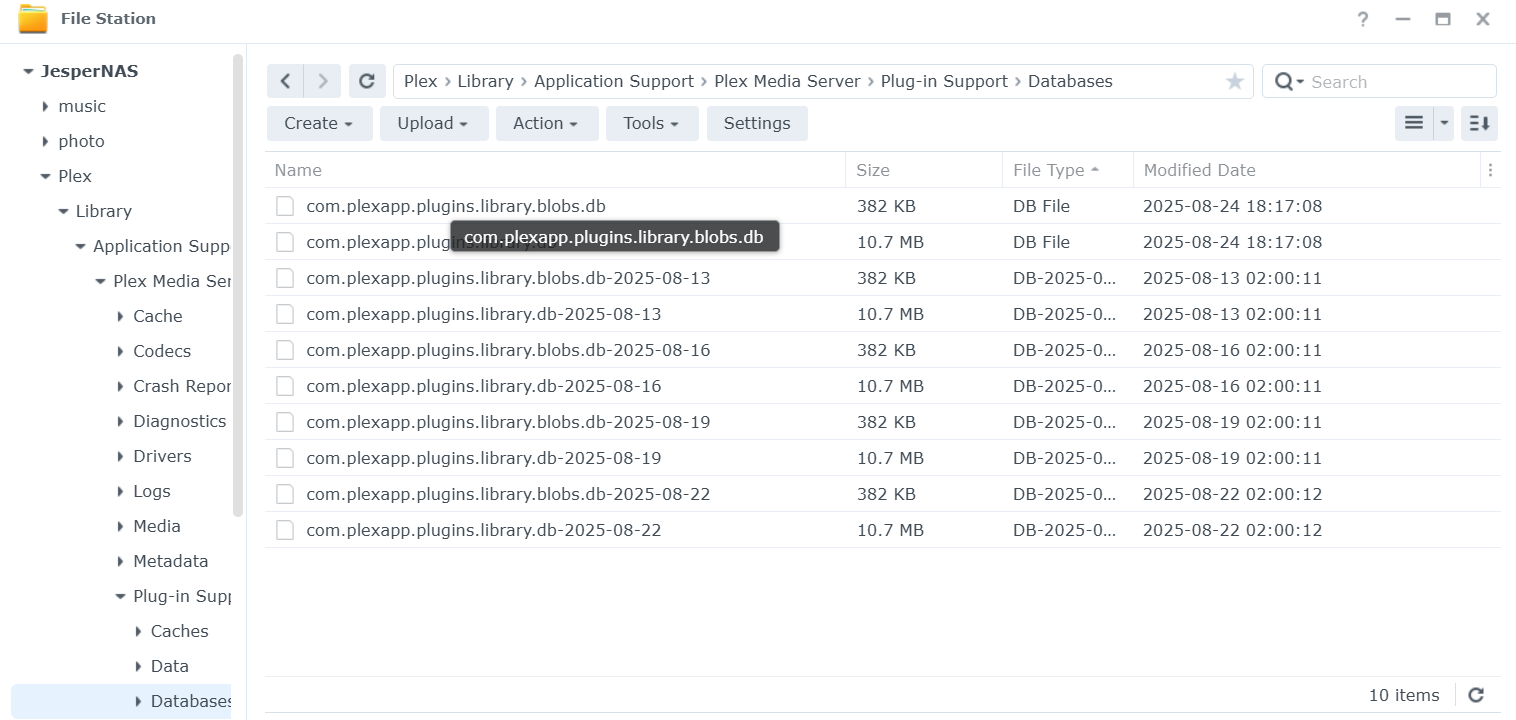Expand the Logs folder node

[120, 492]
